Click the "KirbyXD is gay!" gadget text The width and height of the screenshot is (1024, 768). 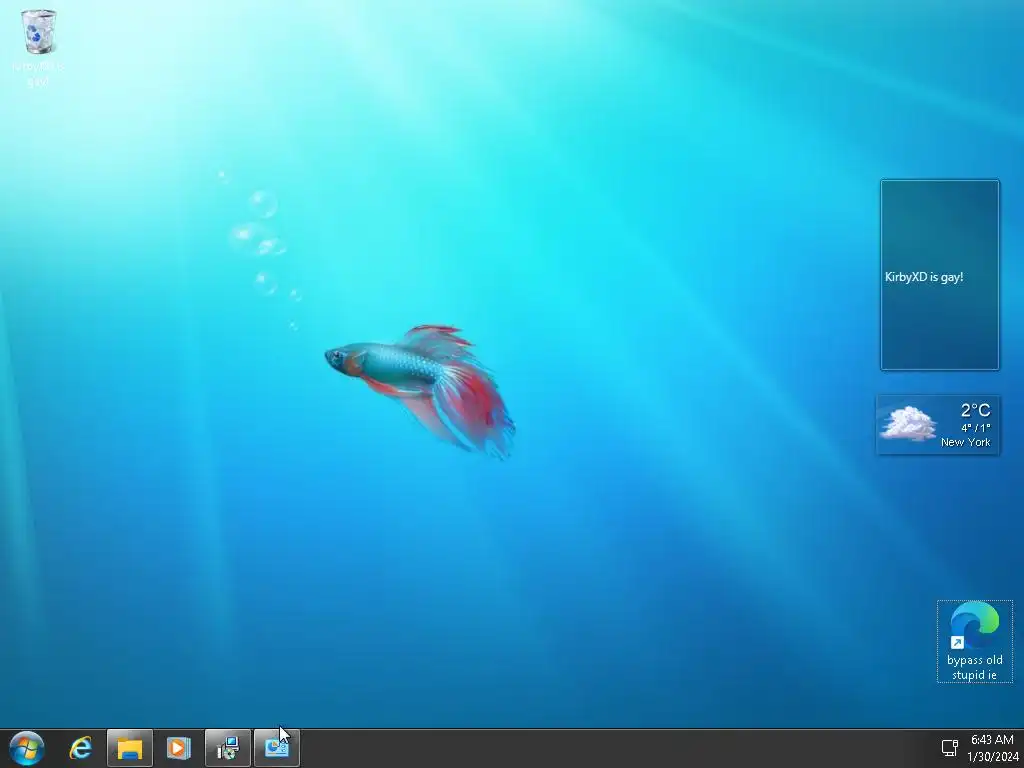tap(923, 277)
